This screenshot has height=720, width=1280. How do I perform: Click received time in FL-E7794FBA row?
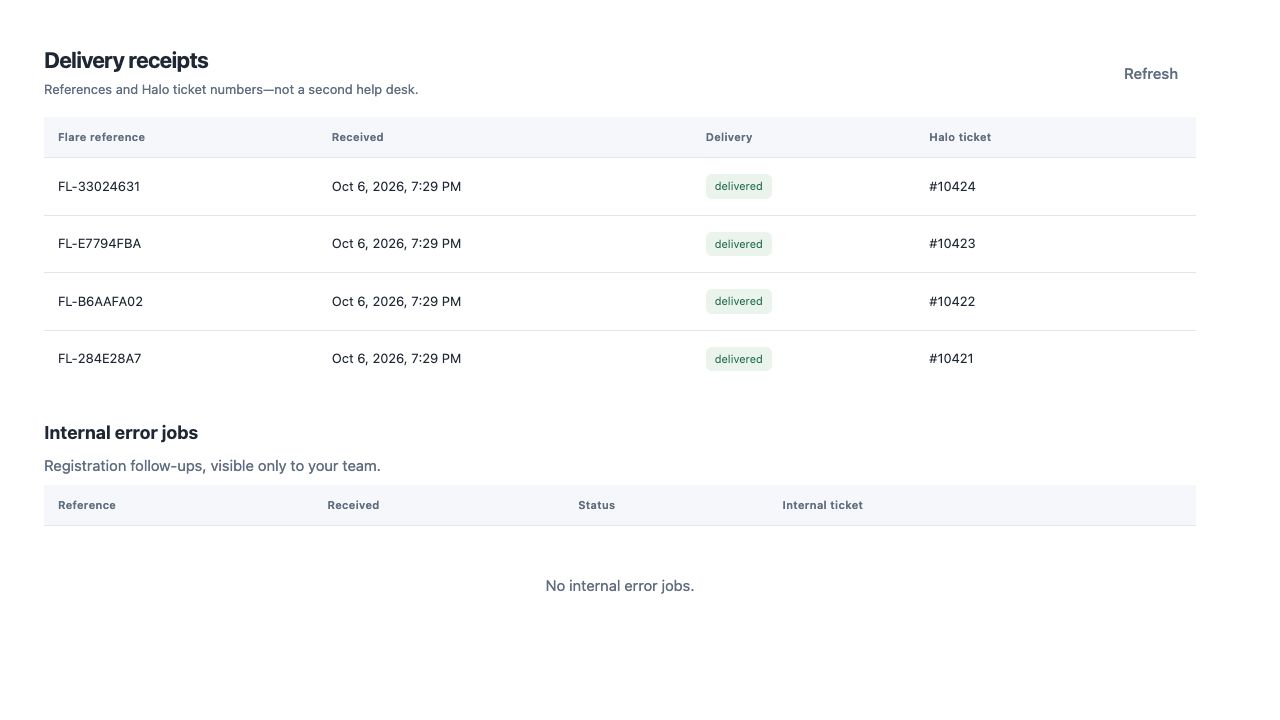coord(396,244)
